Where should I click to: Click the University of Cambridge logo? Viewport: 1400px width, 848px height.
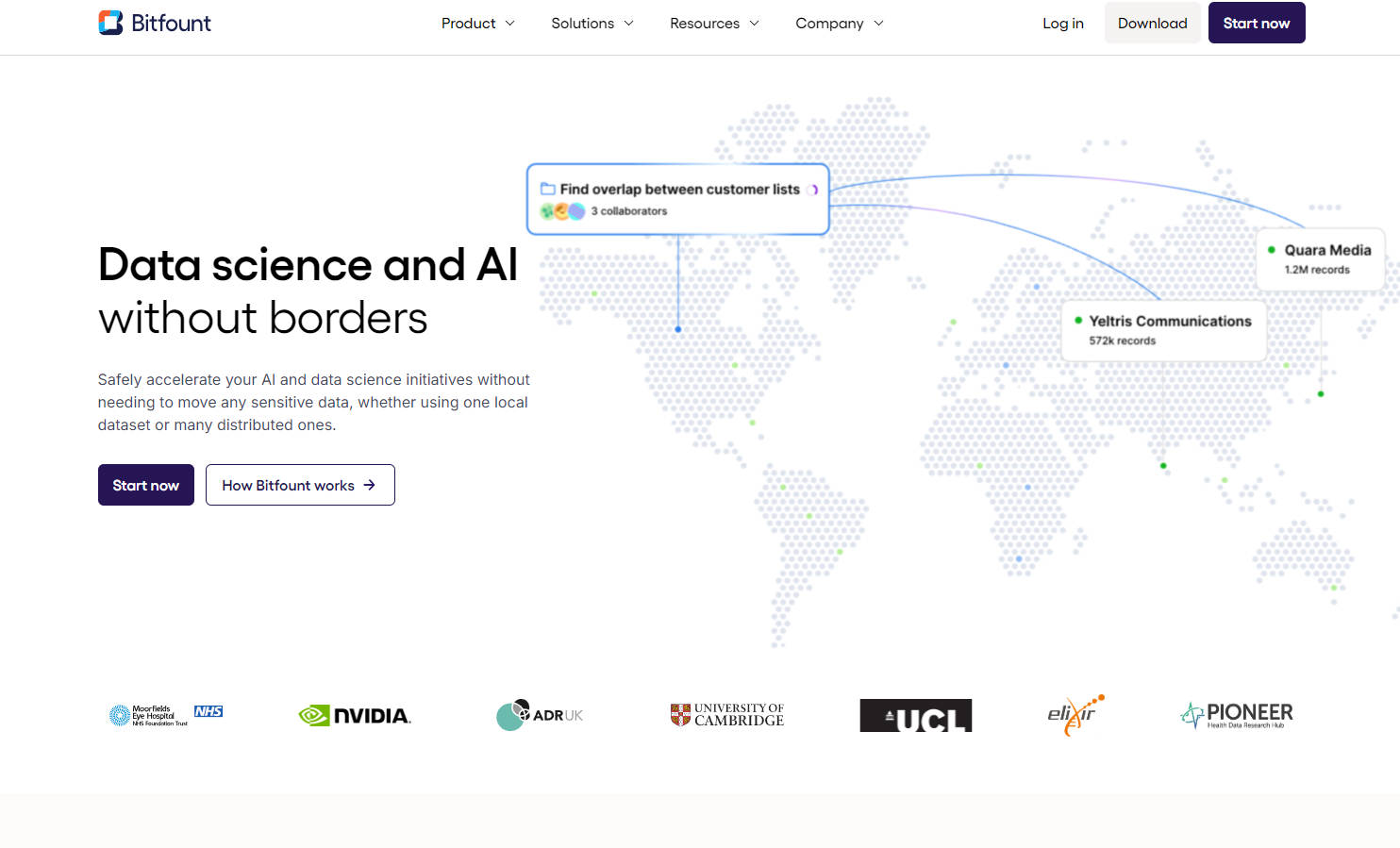tap(727, 715)
